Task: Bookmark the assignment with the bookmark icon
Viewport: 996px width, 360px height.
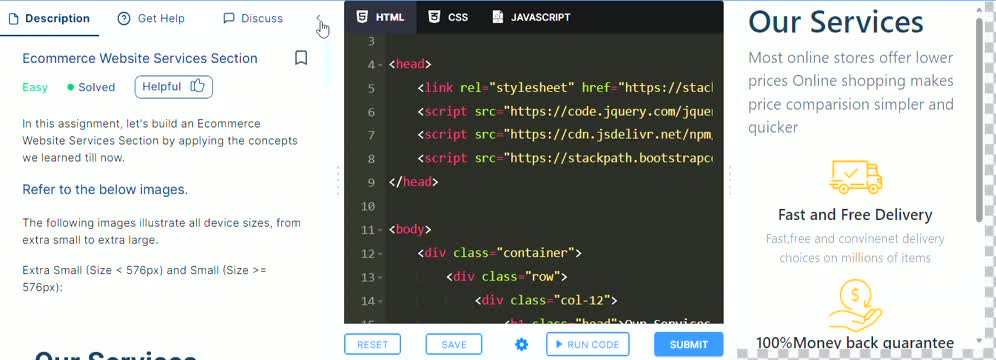Action: coord(301,58)
